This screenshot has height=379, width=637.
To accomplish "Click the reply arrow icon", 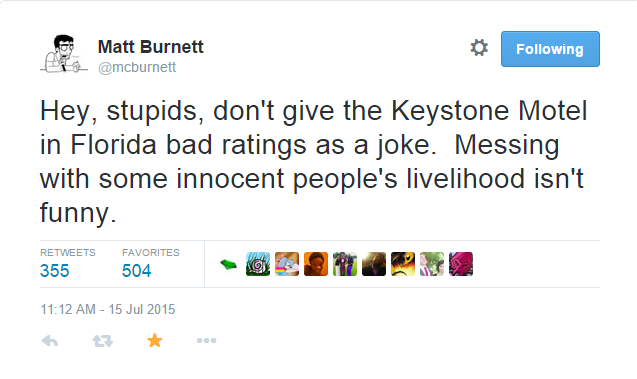I will pos(50,341).
